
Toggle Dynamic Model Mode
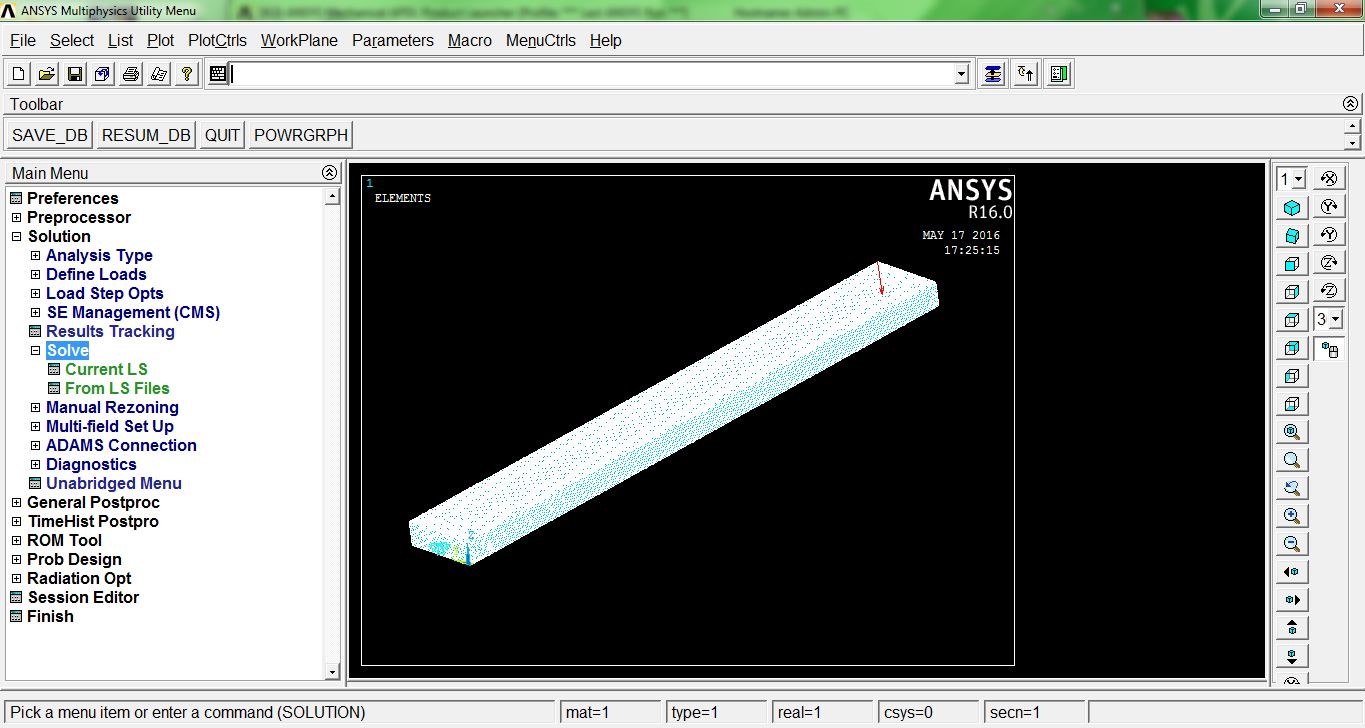[1329, 349]
